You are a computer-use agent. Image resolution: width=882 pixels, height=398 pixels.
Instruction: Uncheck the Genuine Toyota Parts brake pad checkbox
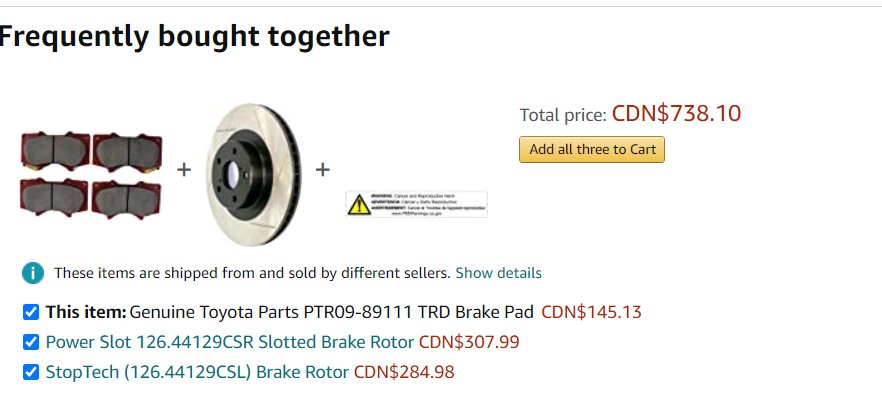31,312
